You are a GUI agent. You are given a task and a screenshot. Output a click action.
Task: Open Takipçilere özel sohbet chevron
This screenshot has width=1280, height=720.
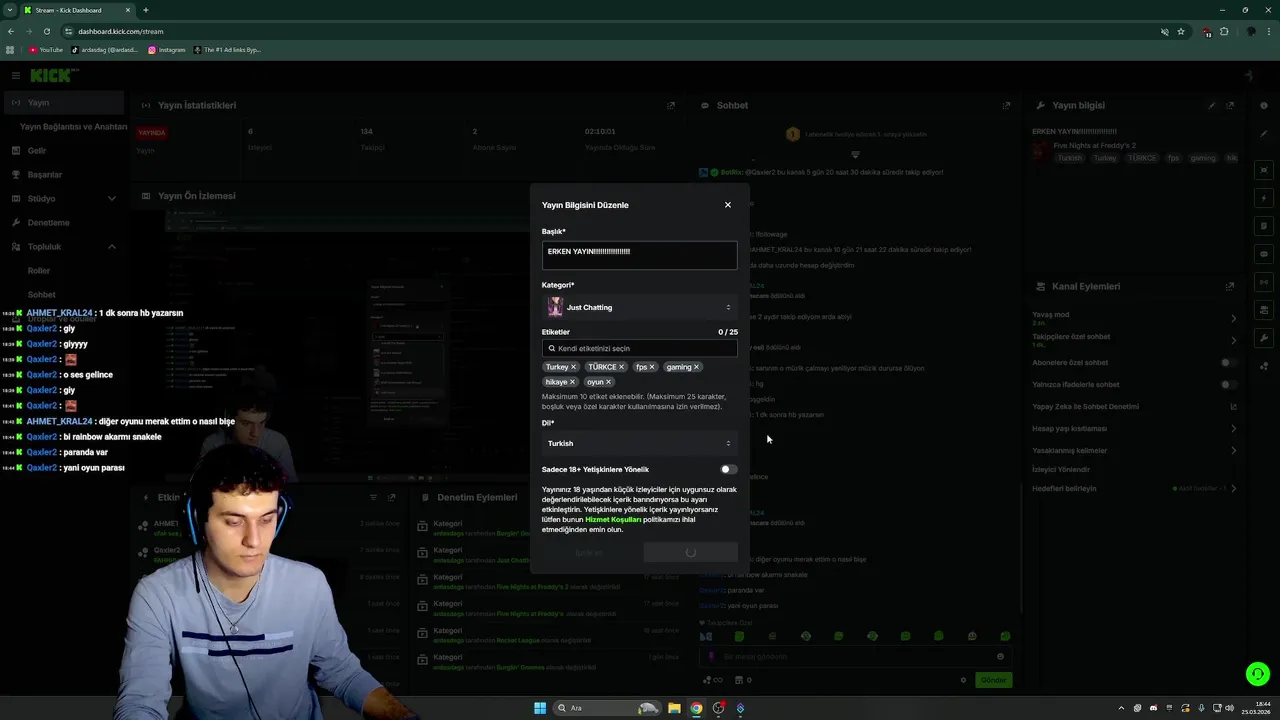click(x=1233, y=341)
